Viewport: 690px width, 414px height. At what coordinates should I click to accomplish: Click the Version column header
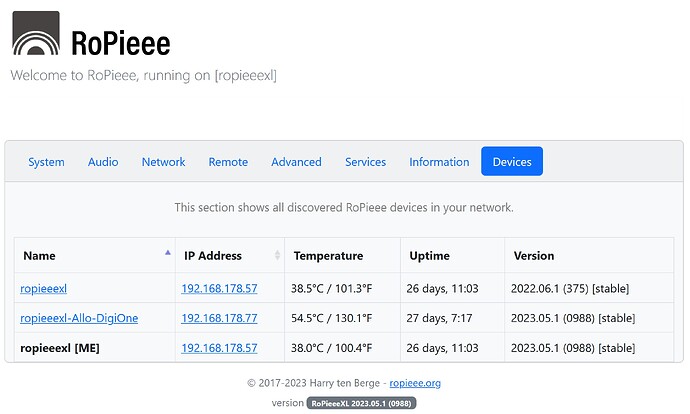click(x=589, y=256)
